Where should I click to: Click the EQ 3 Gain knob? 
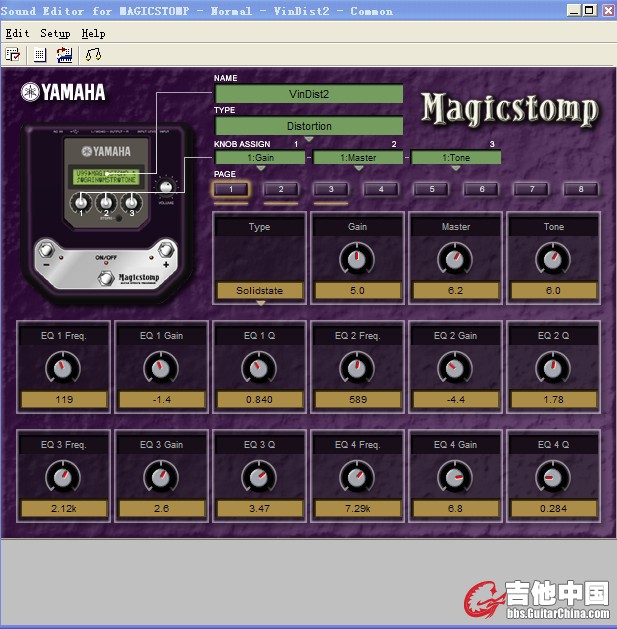coord(161,477)
